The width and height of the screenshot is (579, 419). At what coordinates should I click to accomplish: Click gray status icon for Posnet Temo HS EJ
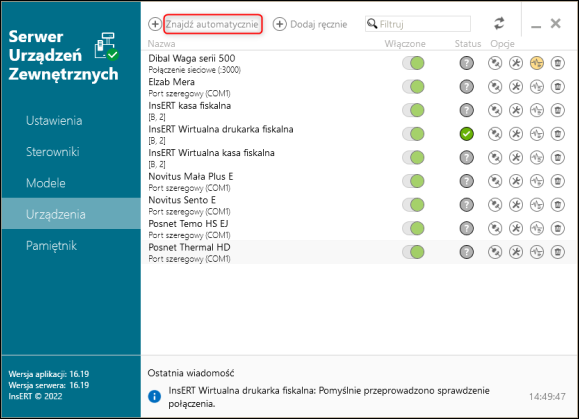click(x=467, y=229)
